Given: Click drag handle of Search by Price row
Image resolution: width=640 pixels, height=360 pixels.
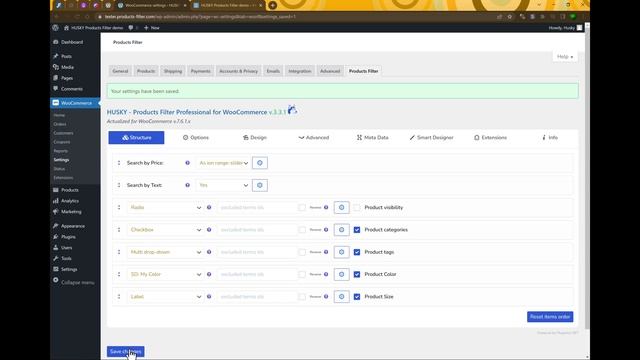Looking at the screenshot, I should 119,163.
